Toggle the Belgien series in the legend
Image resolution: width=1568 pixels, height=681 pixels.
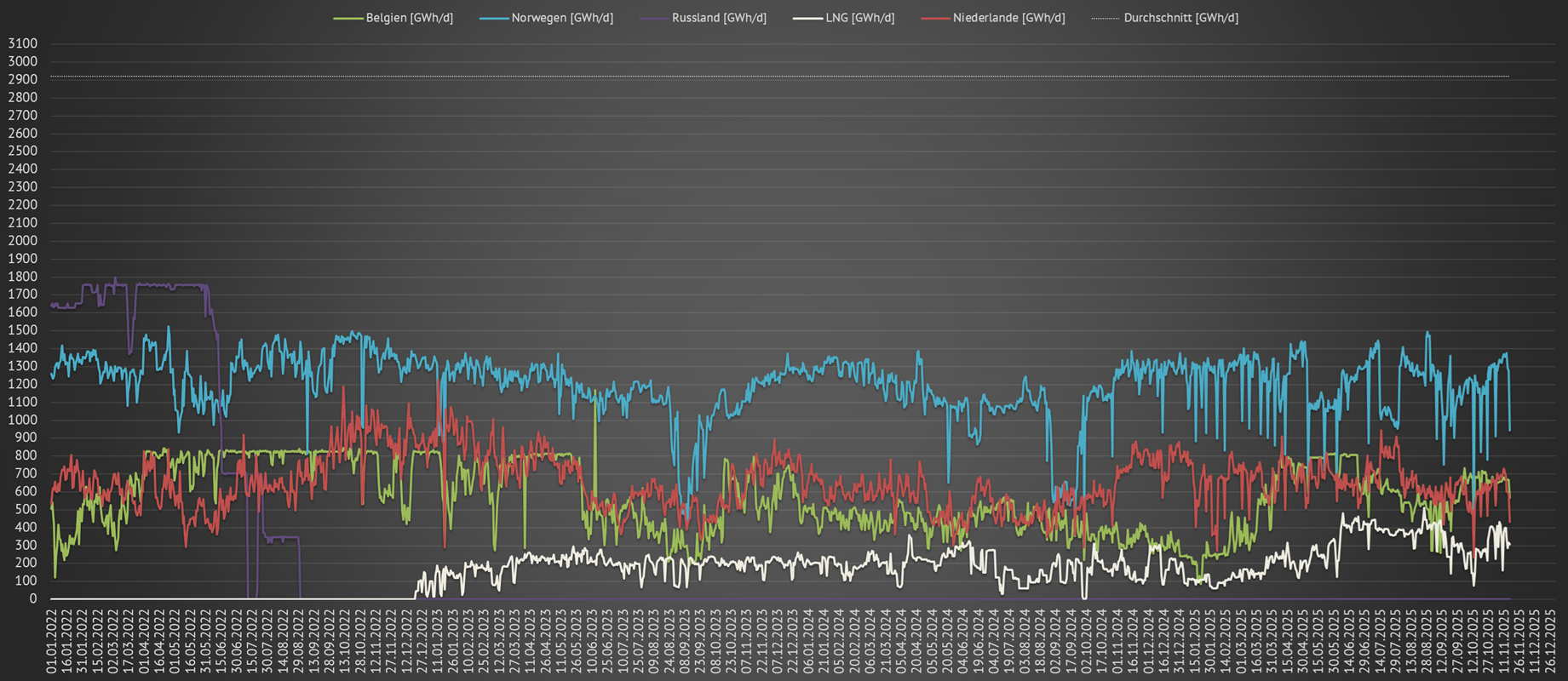409,18
